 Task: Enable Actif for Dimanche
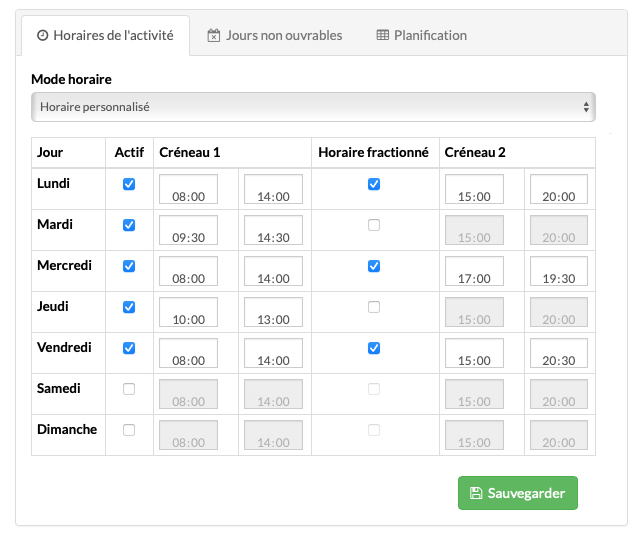pyautogui.click(x=129, y=430)
